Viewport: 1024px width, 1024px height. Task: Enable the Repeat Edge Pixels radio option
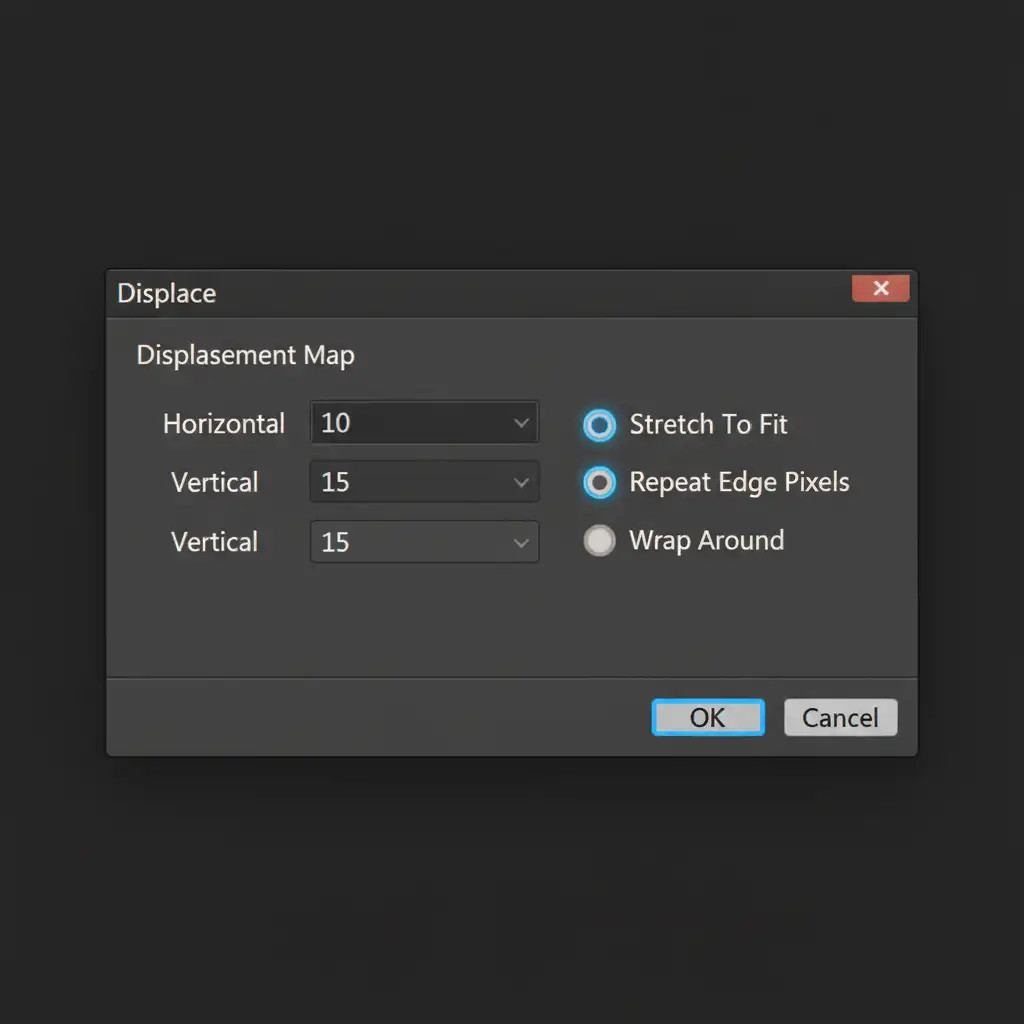click(x=599, y=483)
